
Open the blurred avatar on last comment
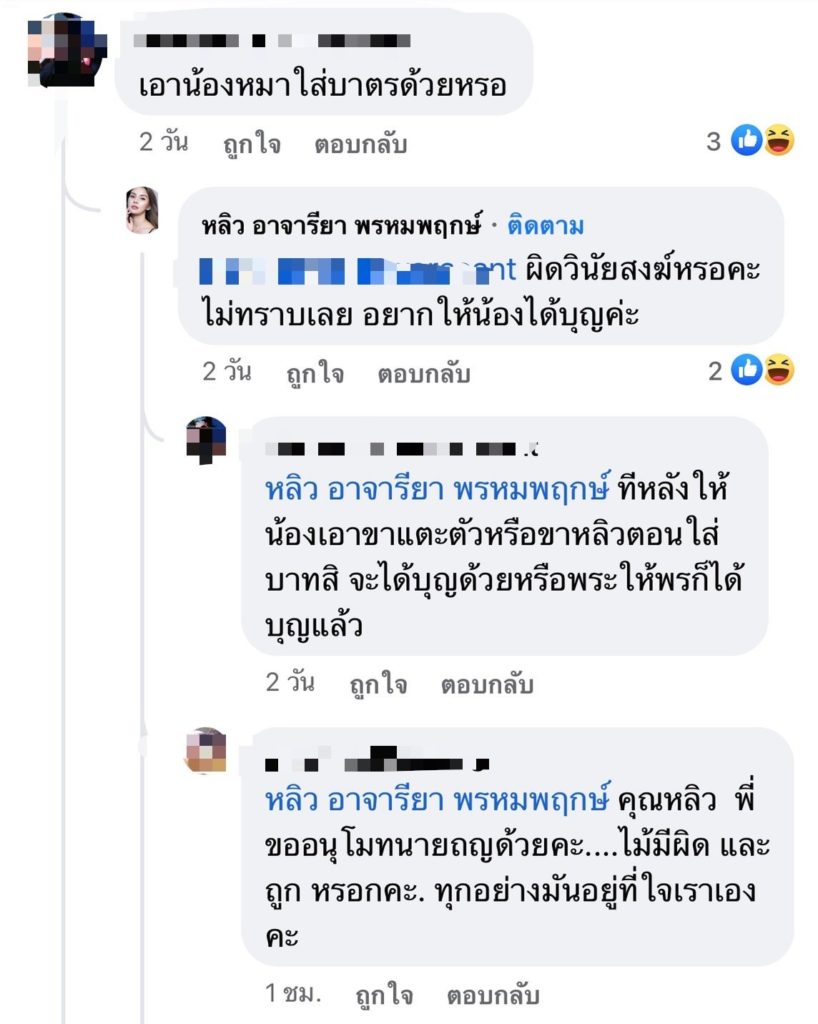pyautogui.click(x=206, y=750)
